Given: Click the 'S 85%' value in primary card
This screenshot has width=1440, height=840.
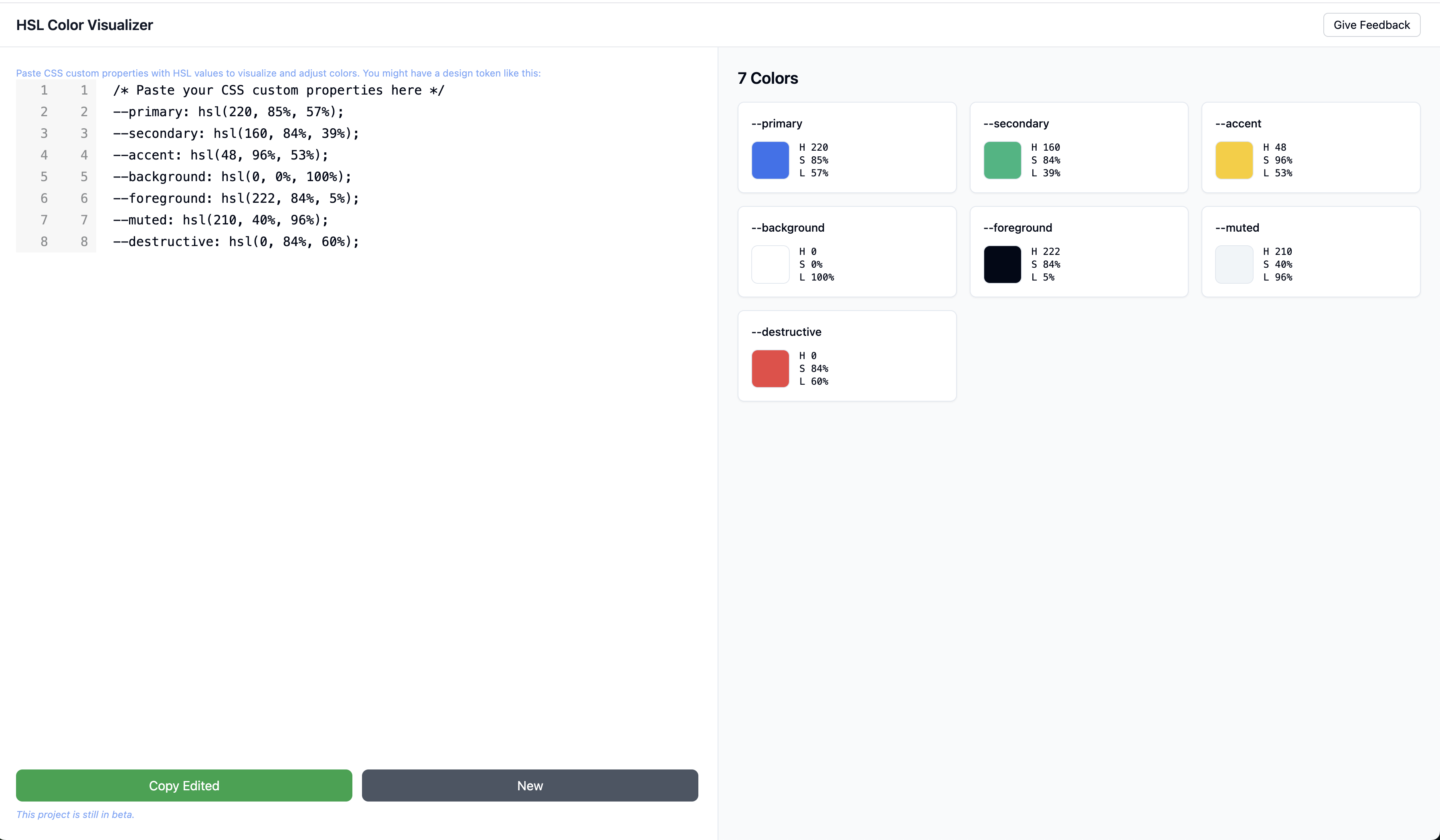Looking at the screenshot, I should point(814,161).
